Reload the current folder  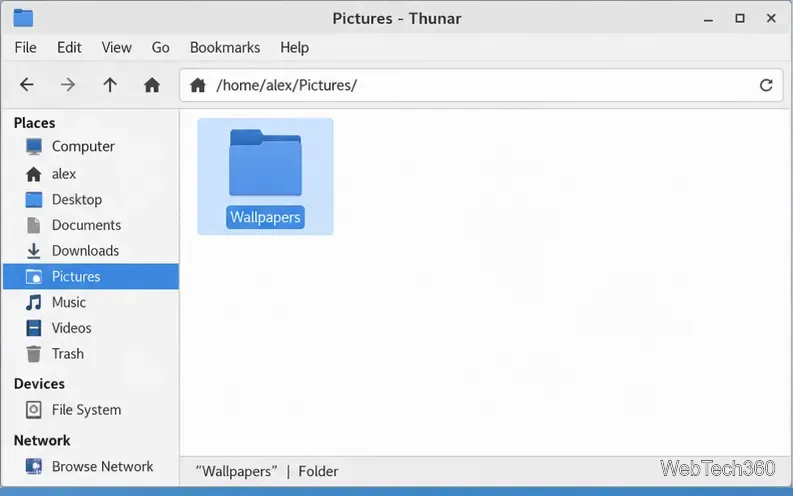point(766,85)
